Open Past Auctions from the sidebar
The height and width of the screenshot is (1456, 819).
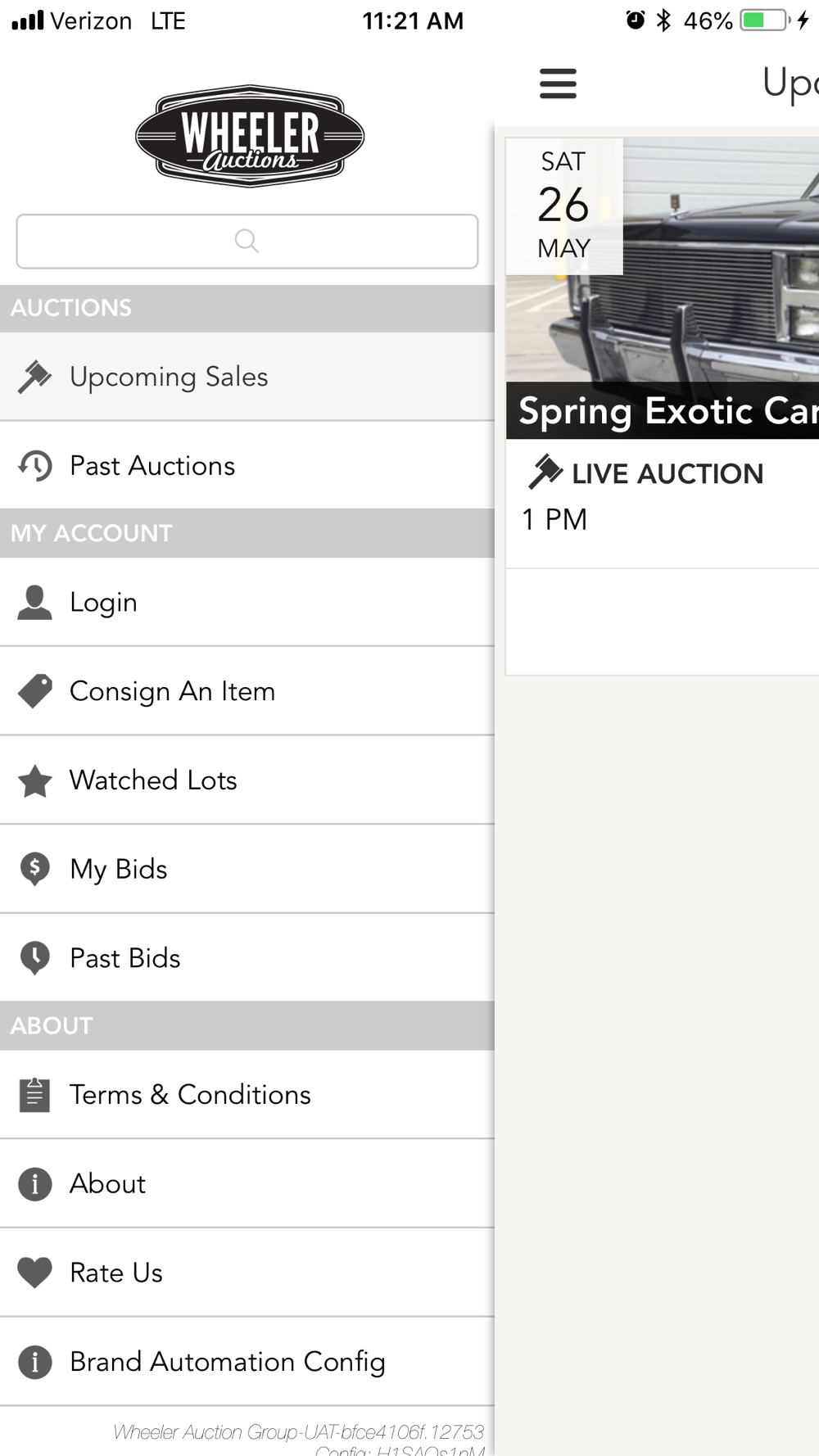247,466
